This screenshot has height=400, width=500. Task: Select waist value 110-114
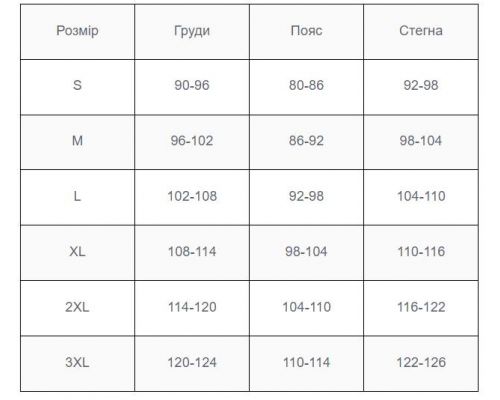click(306, 362)
